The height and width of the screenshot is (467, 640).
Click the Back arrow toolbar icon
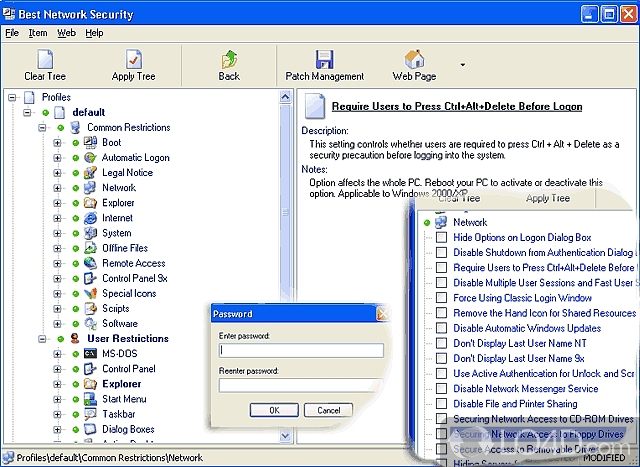pos(229,60)
